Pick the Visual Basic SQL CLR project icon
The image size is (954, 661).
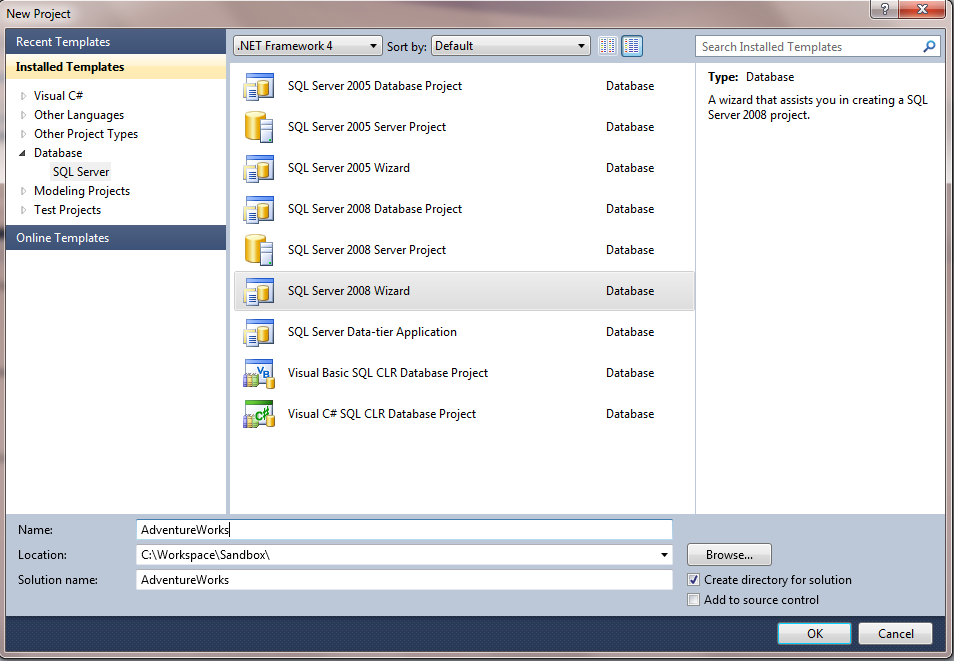click(259, 373)
